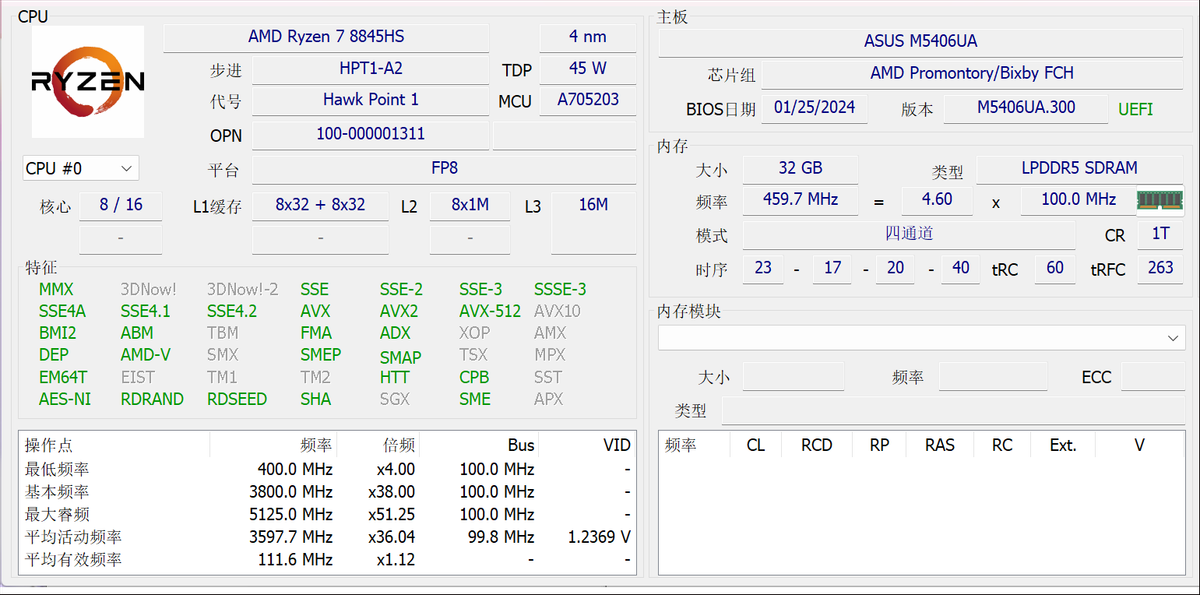Click the memory timing value 40
Screen dimensions: 1200x595
pos(961,268)
